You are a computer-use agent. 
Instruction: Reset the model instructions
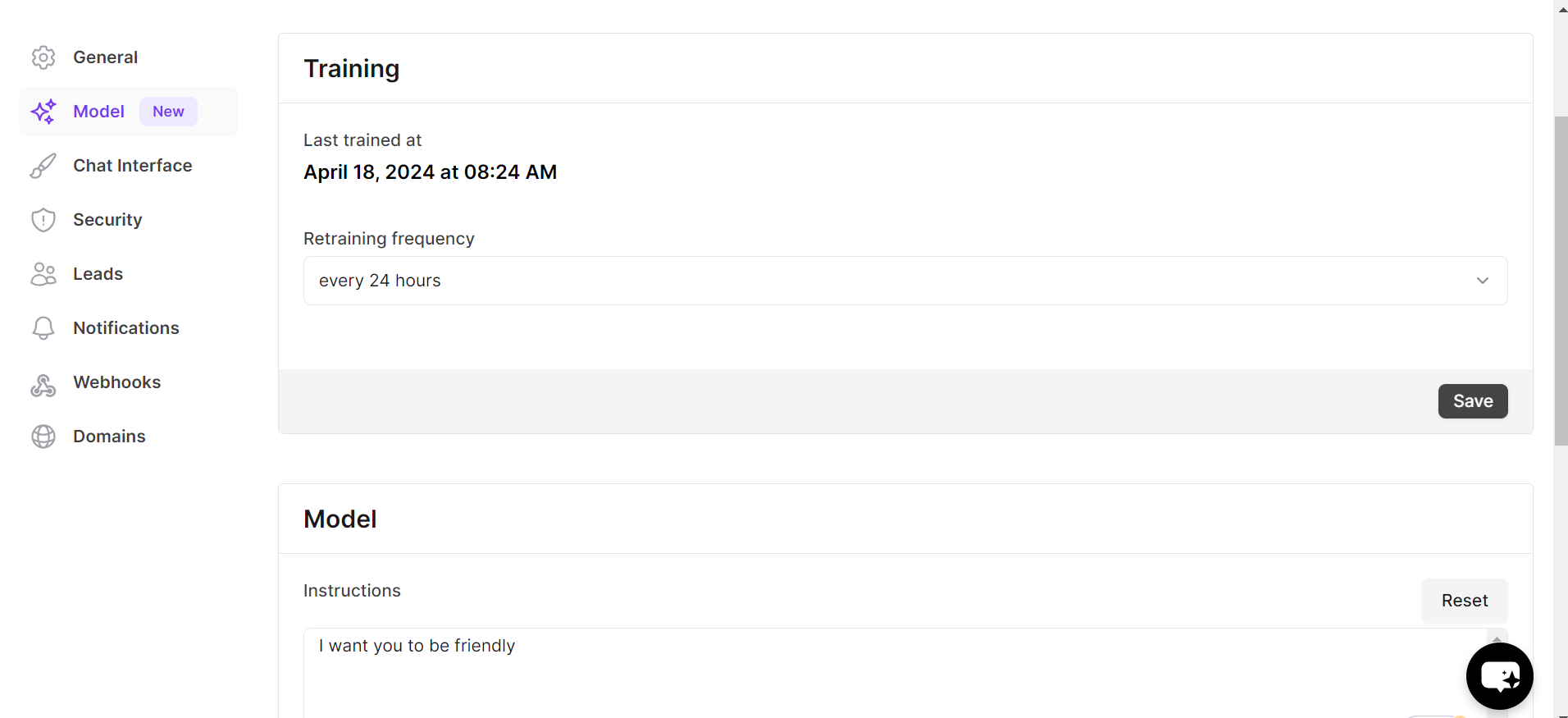1464,601
